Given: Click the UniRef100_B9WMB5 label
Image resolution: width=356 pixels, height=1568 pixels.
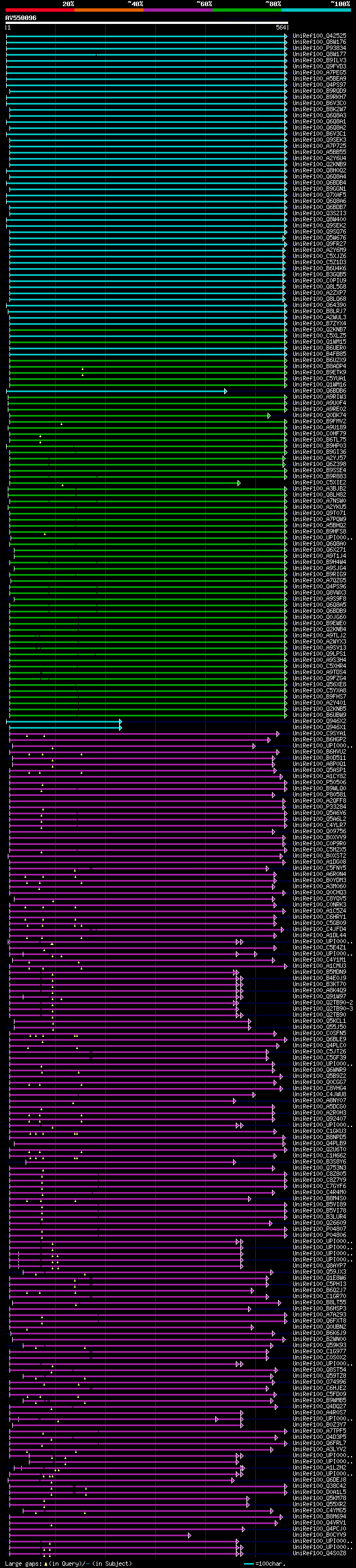Looking at the screenshot, I should (319, 1400).
